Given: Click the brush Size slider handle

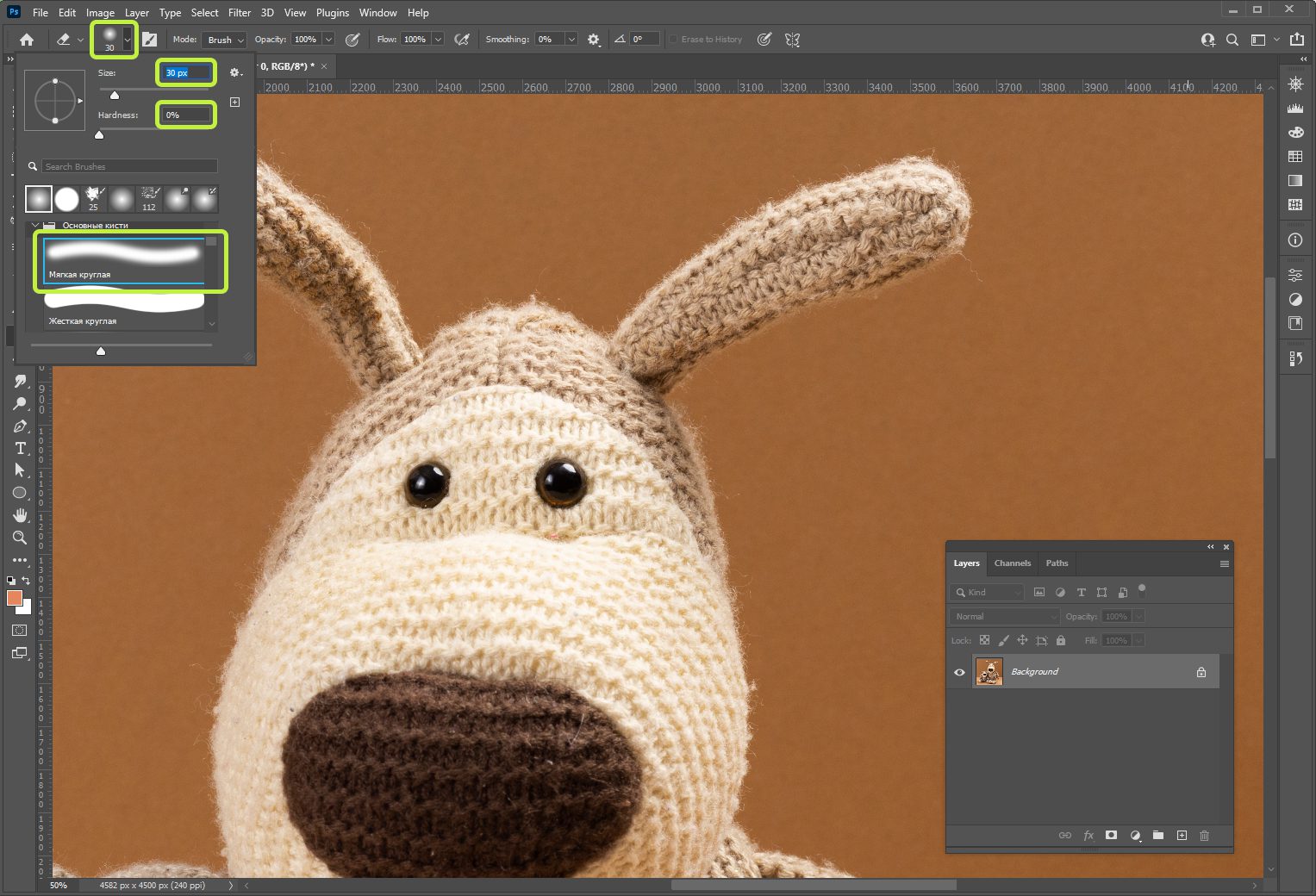Looking at the screenshot, I should pyautogui.click(x=115, y=95).
